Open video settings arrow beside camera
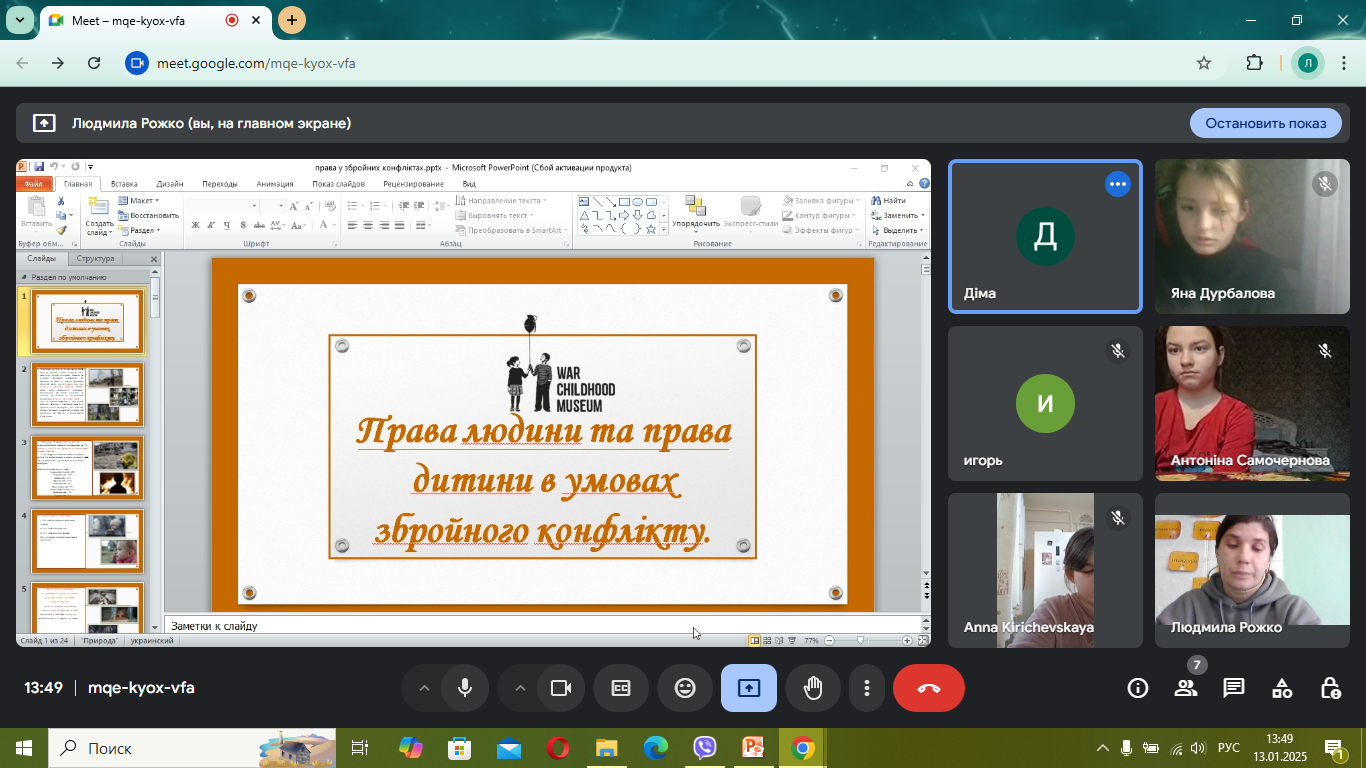 [x=519, y=688]
